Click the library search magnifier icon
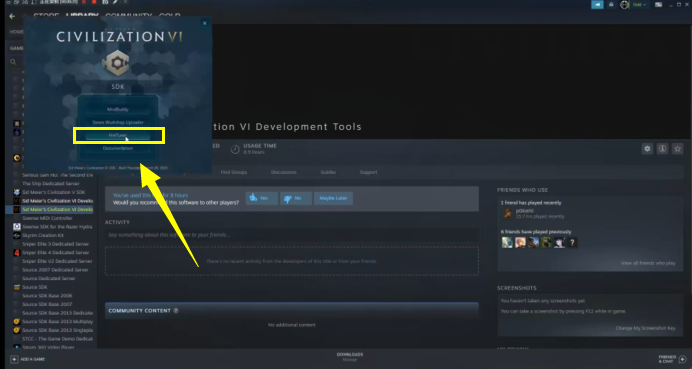This screenshot has width=692, height=369. (x=14, y=62)
